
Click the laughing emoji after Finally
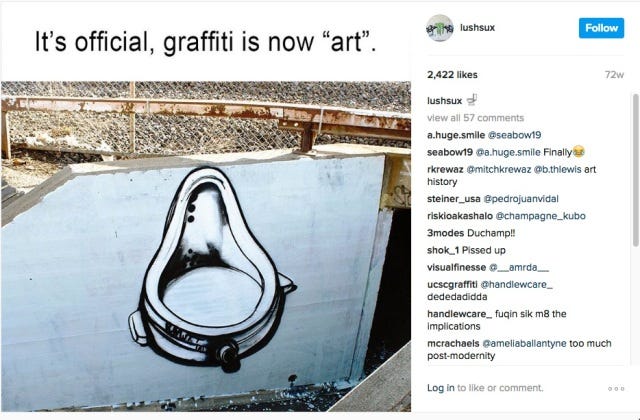coord(578,152)
